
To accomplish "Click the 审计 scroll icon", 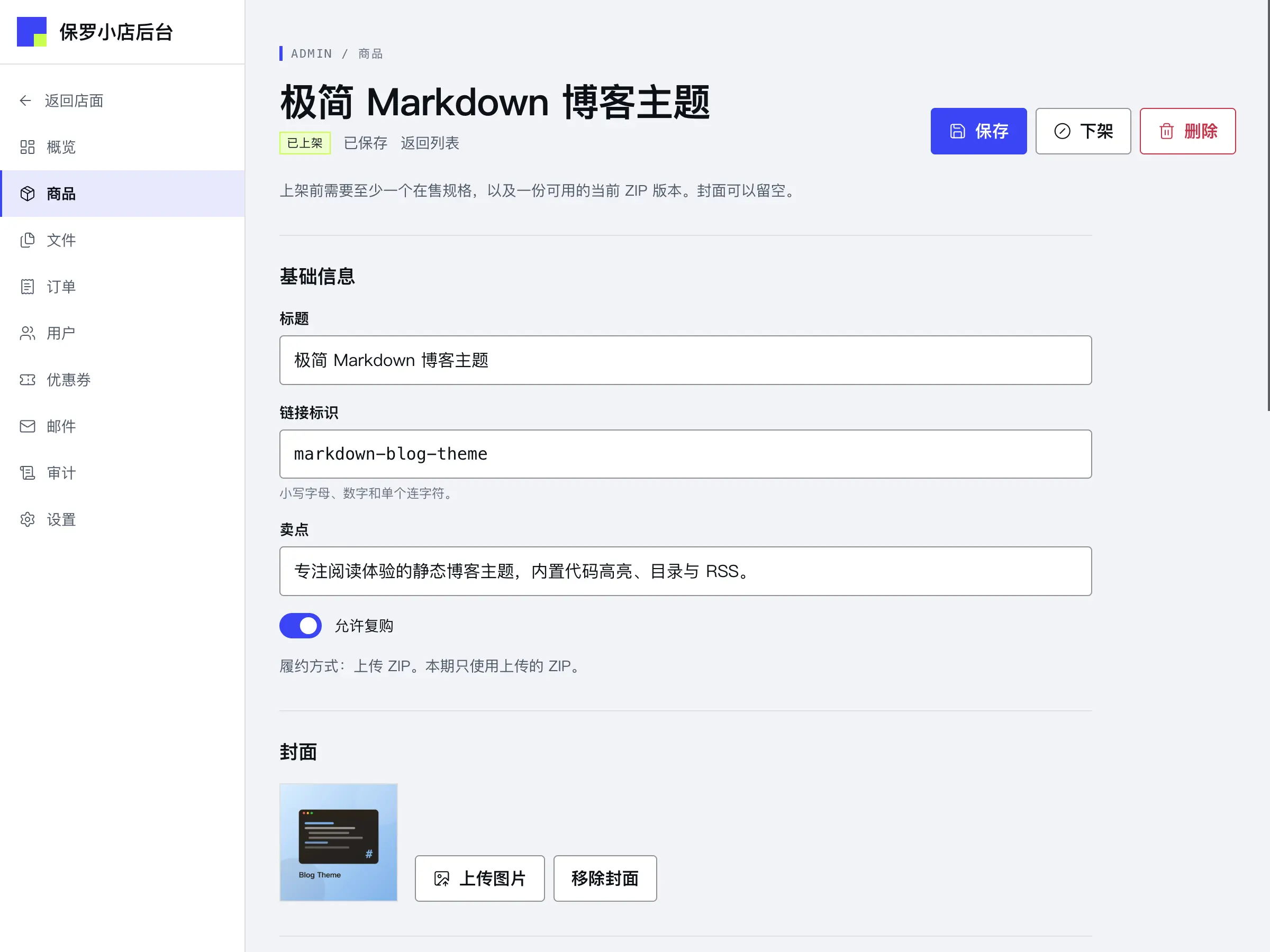I will click(x=28, y=473).
